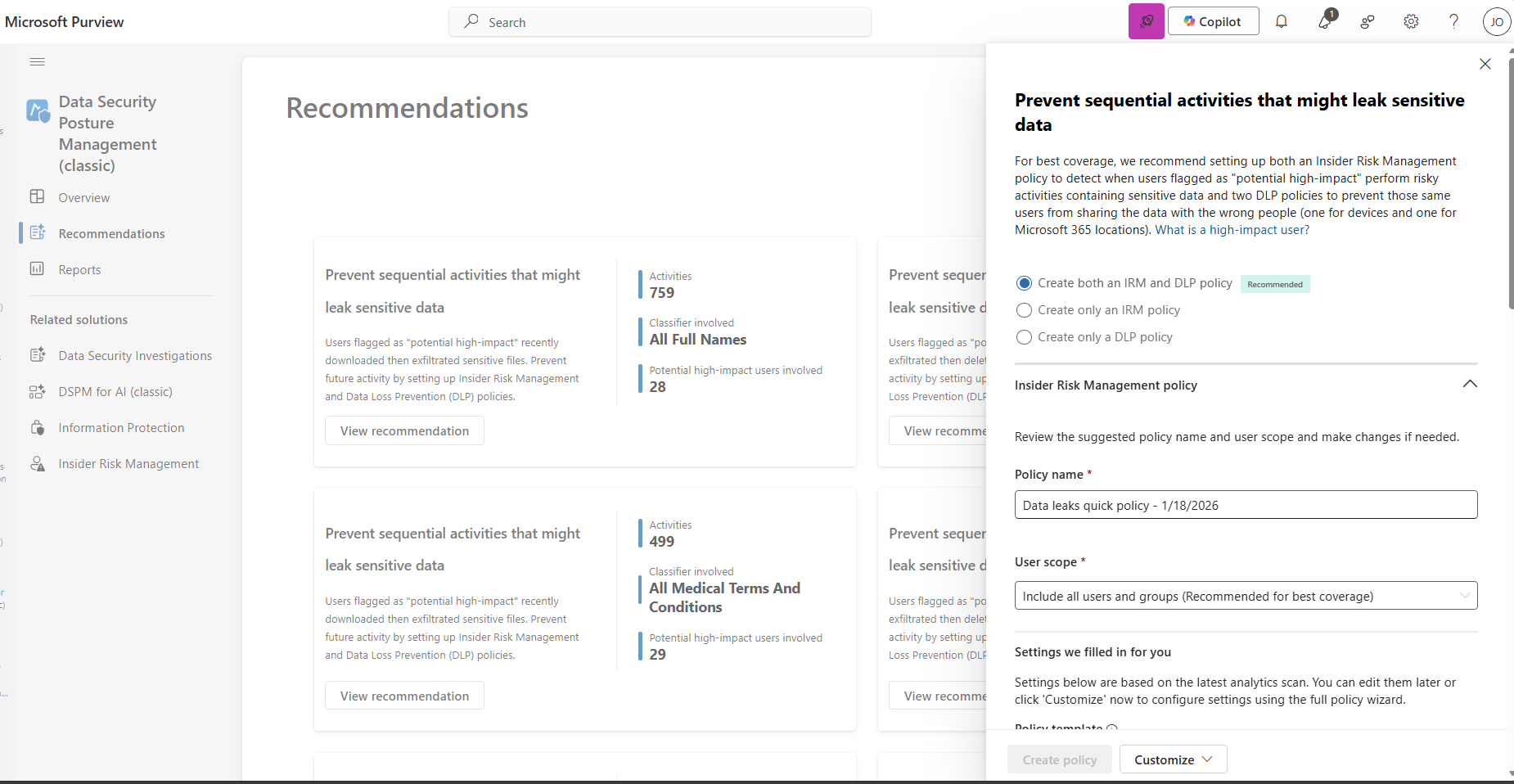Viewport: 1514px width, 784px height.
Task: Open Insider Risk Management solution
Action: click(128, 463)
